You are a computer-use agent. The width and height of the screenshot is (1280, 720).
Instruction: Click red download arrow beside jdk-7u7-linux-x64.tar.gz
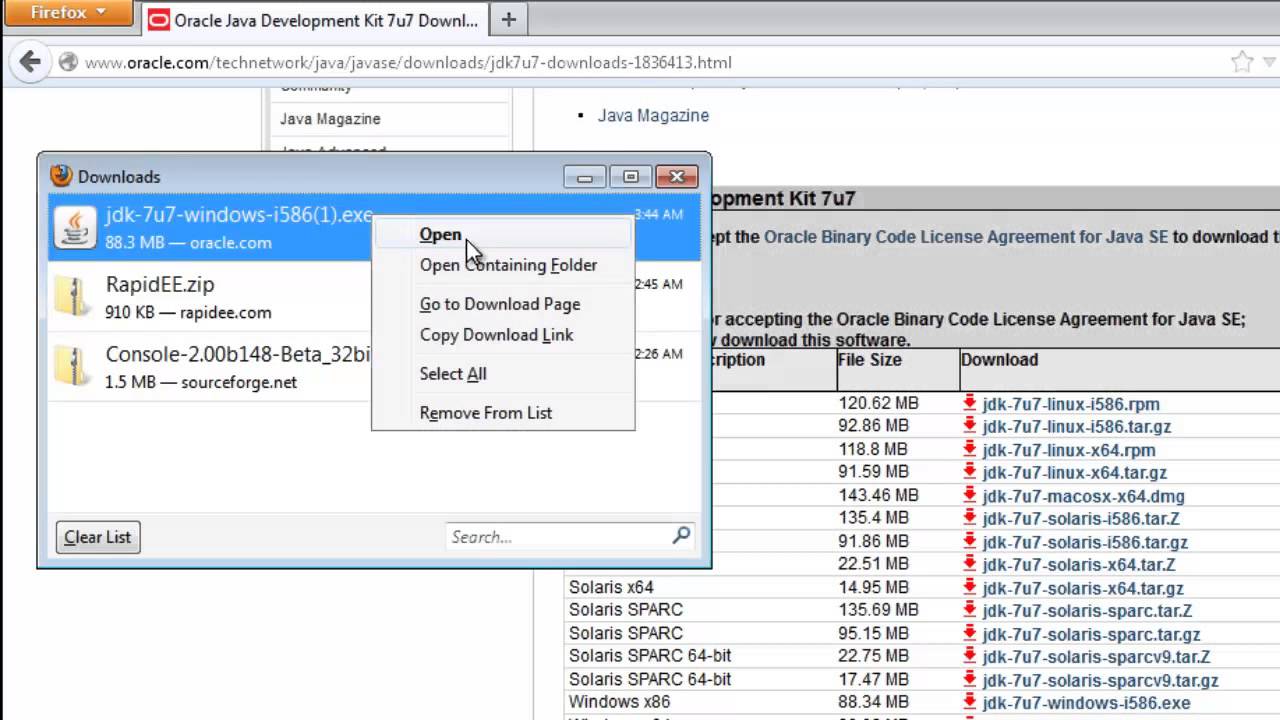click(969, 472)
